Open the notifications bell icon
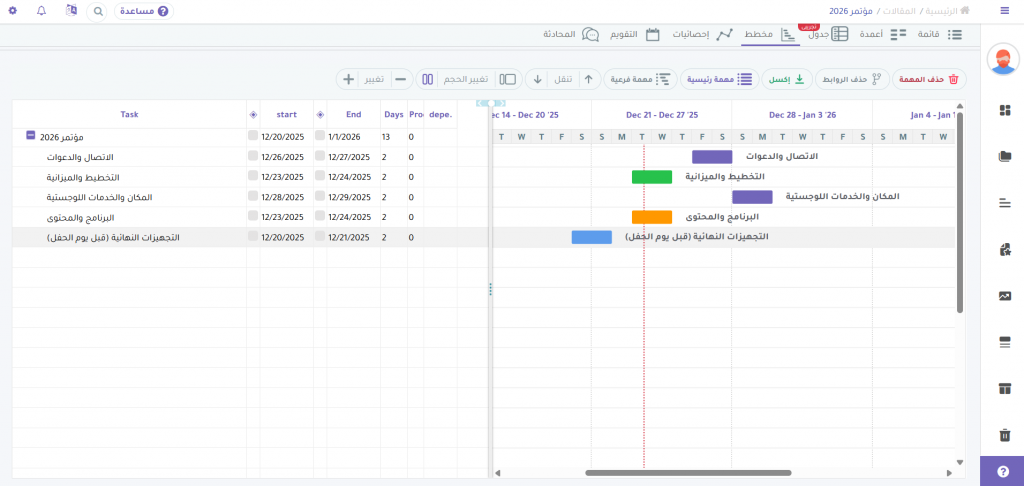Viewport: 1024px width, 486px height. point(41,11)
